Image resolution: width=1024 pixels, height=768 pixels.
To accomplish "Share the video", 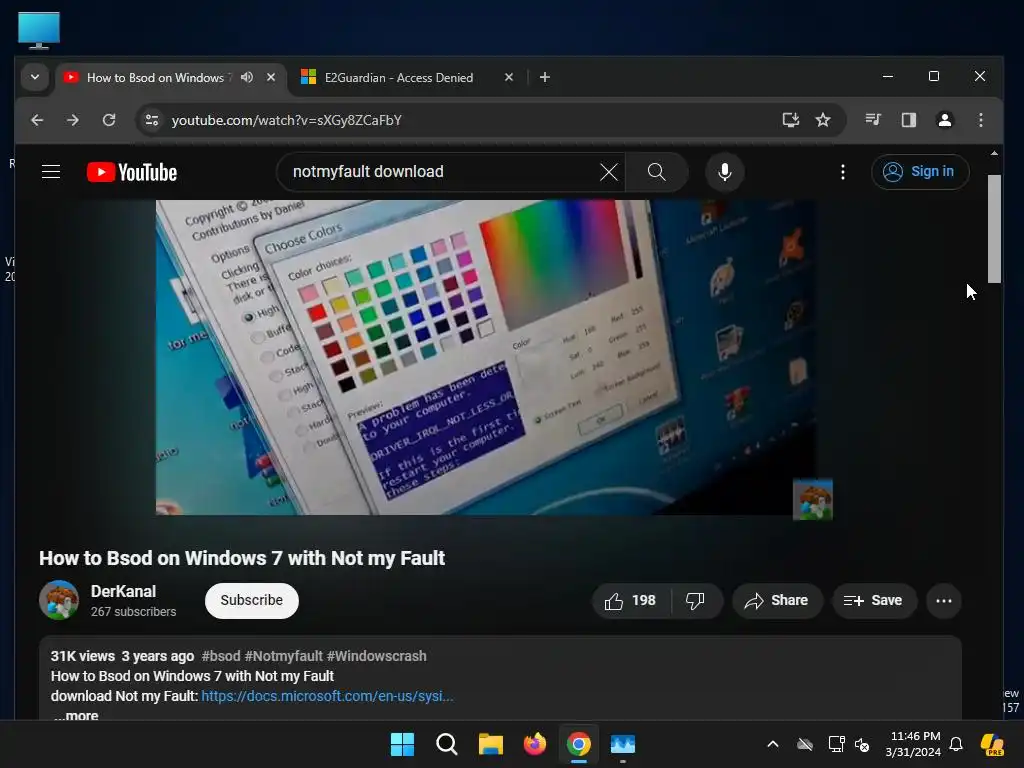I will point(776,601).
